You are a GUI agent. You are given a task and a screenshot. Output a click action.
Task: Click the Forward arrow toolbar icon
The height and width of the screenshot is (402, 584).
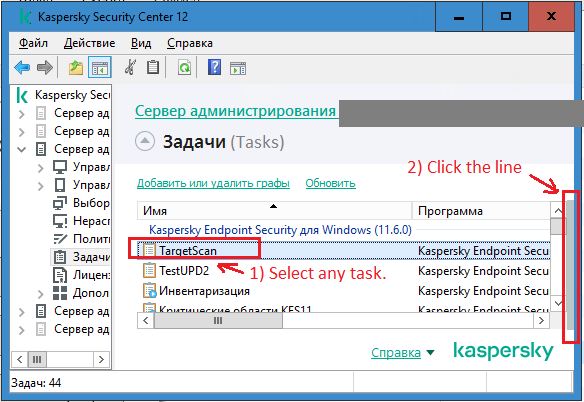[45, 68]
